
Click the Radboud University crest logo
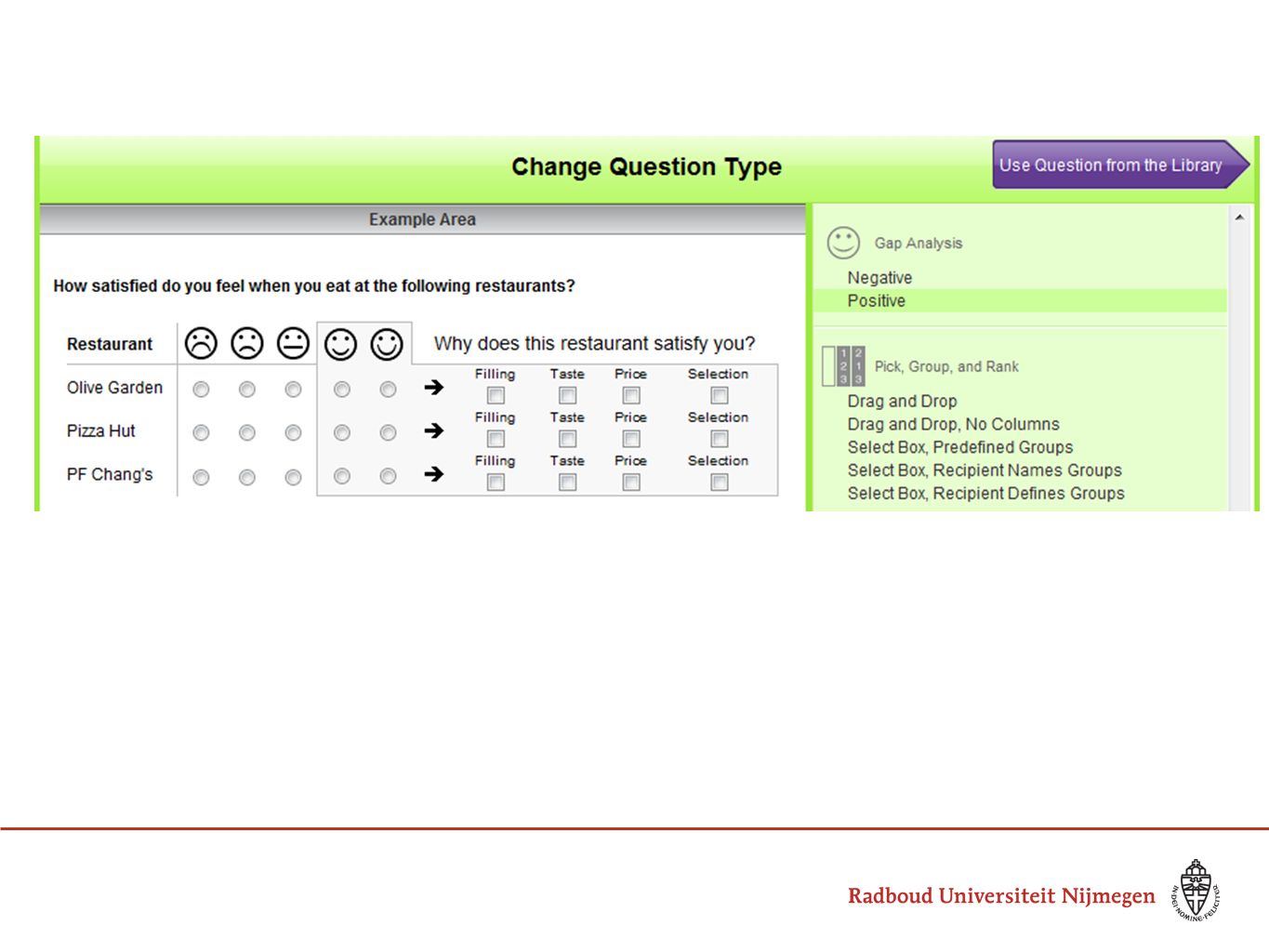[x=1196, y=891]
